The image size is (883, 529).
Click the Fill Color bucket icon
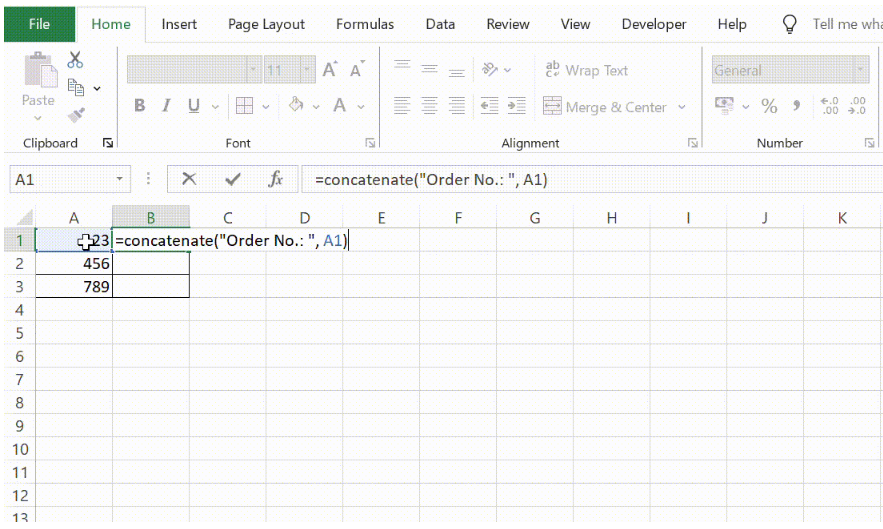click(296, 105)
